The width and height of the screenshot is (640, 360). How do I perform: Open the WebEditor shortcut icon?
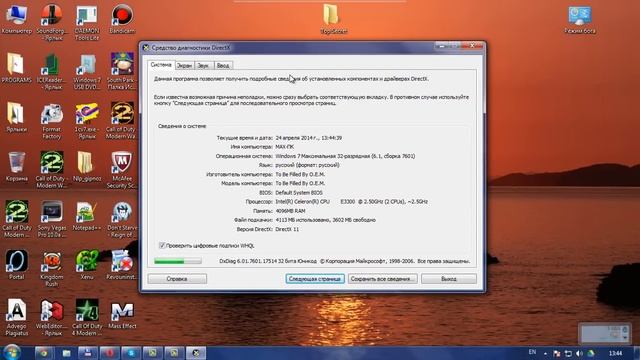point(51,318)
